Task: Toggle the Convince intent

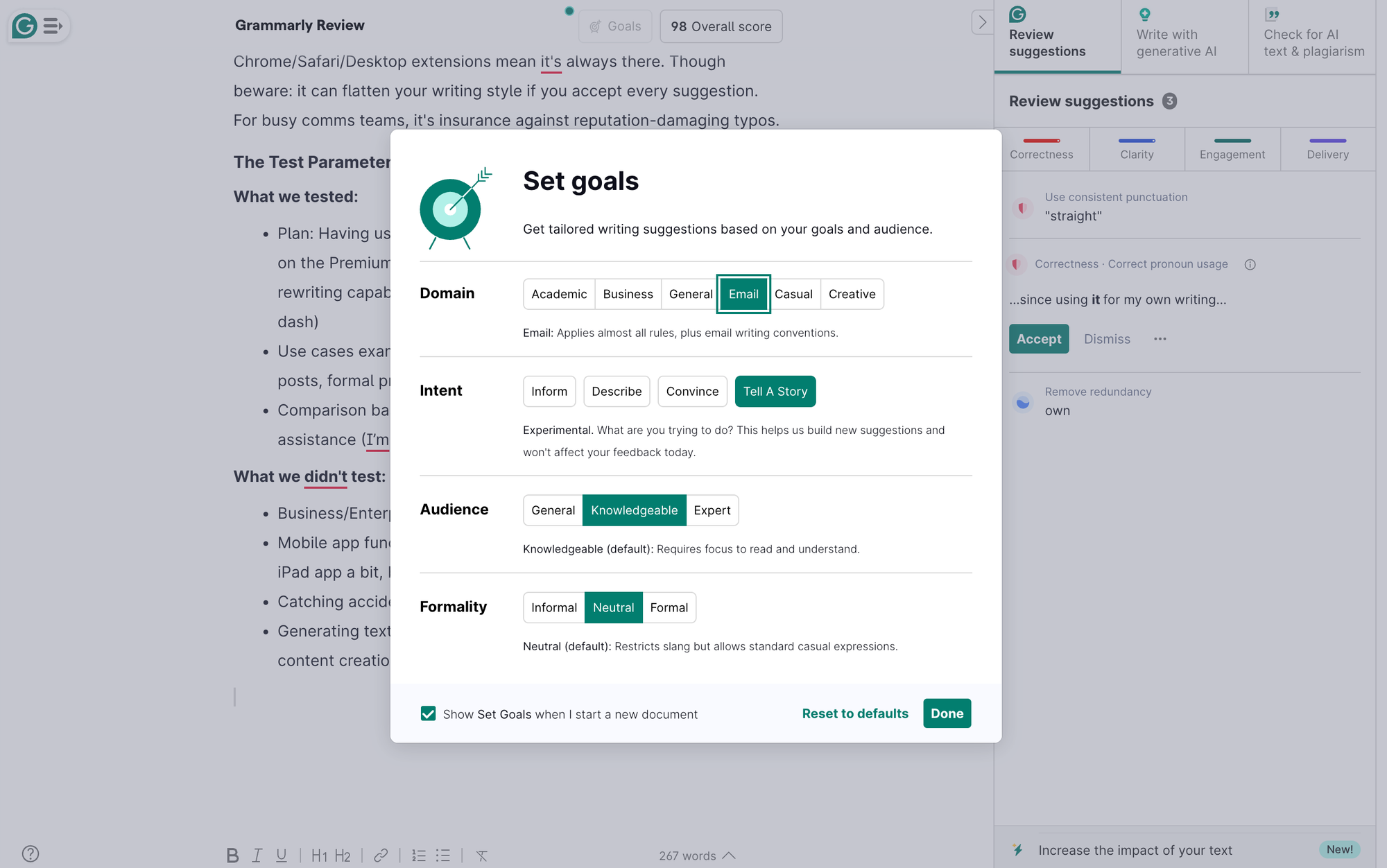Action: pos(692,391)
